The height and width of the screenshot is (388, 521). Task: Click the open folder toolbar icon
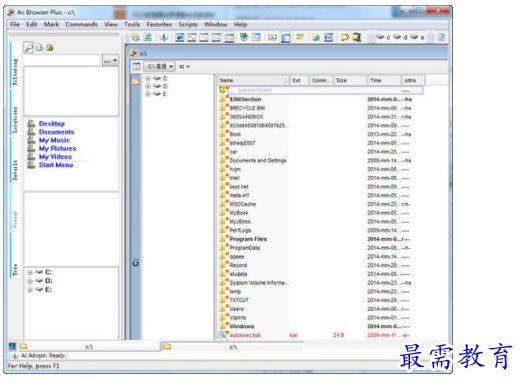[344, 37]
